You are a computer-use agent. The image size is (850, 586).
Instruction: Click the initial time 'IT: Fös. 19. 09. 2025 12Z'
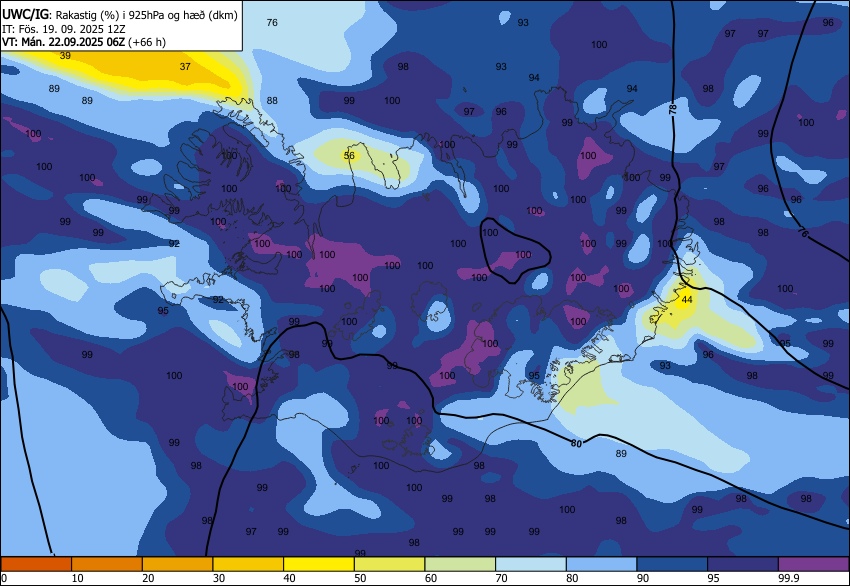(63, 29)
